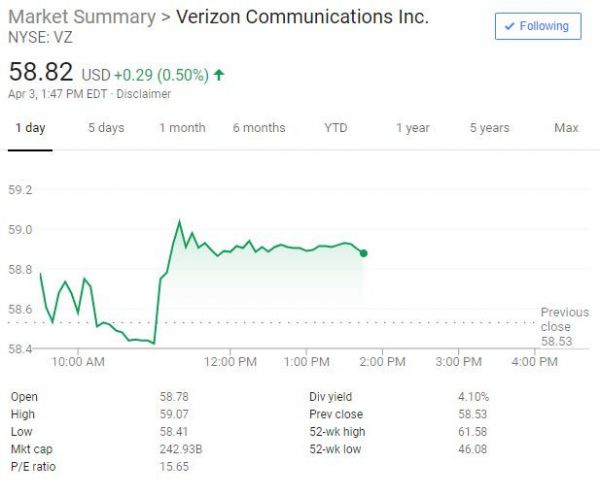Click the Market Summary breadcrumb link
This screenshot has width=600, height=496.
point(82,17)
